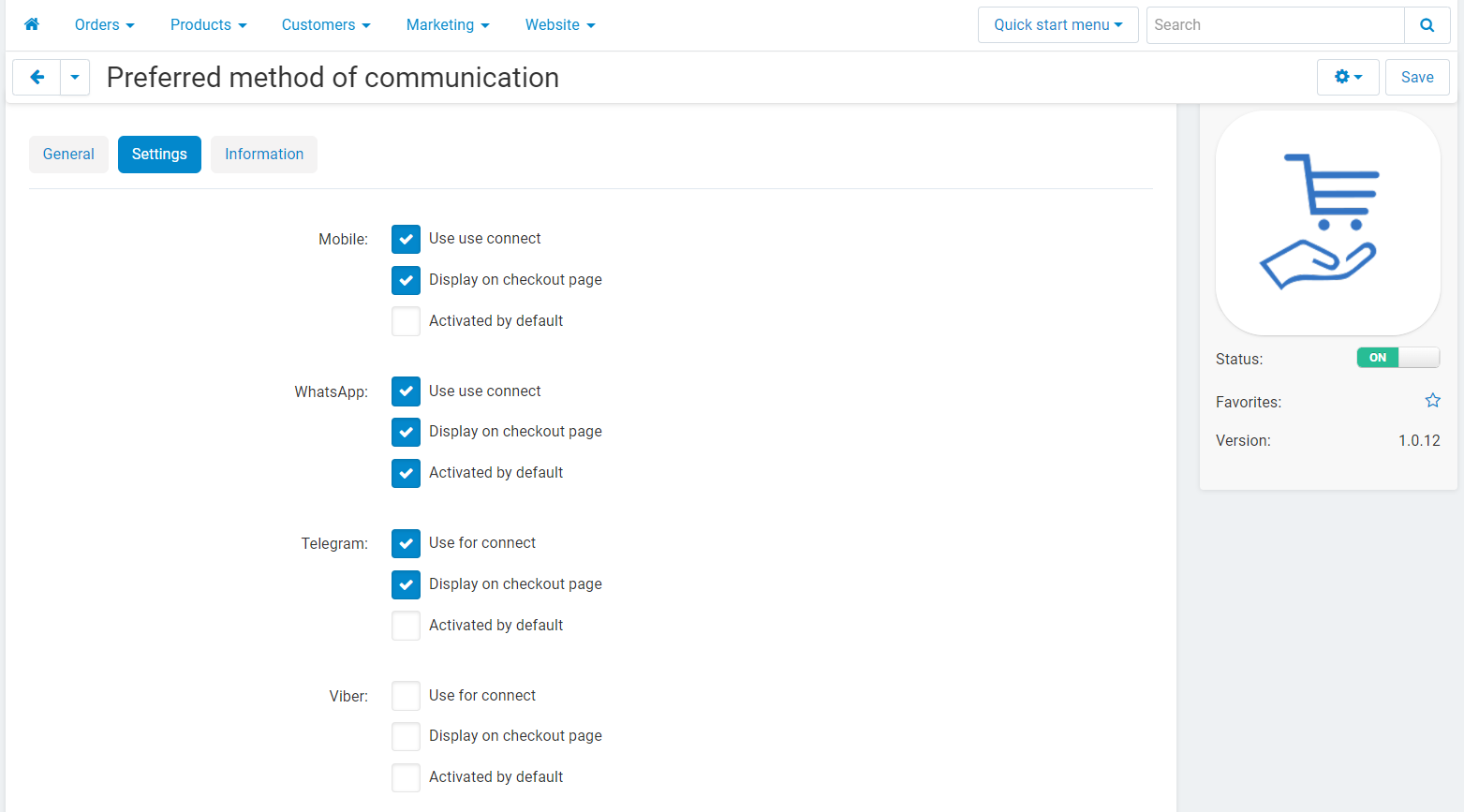Image resolution: width=1464 pixels, height=812 pixels.
Task: Uncheck WhatsApp Display on checkout page
Action: point(406,432)
